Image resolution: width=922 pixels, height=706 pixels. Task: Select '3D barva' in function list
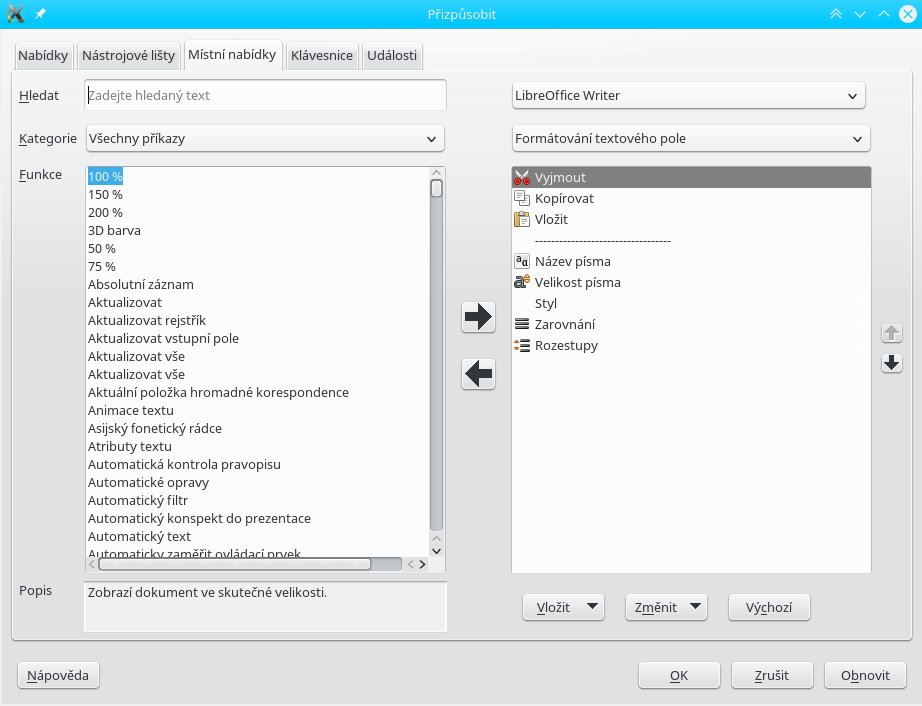[x=114, y=230]
